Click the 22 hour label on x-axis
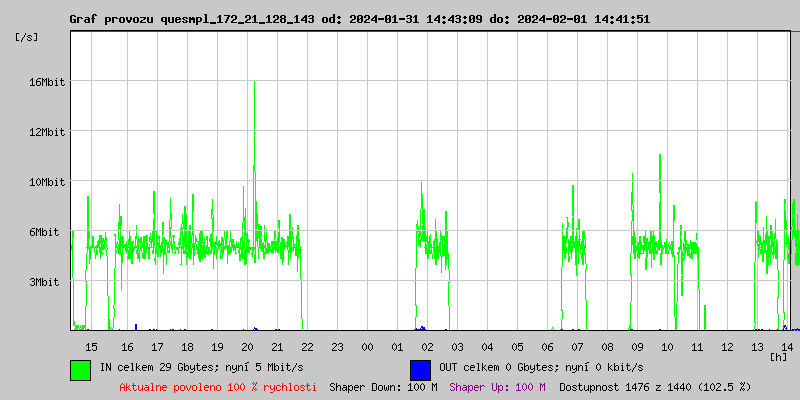 tap(307, 346)
